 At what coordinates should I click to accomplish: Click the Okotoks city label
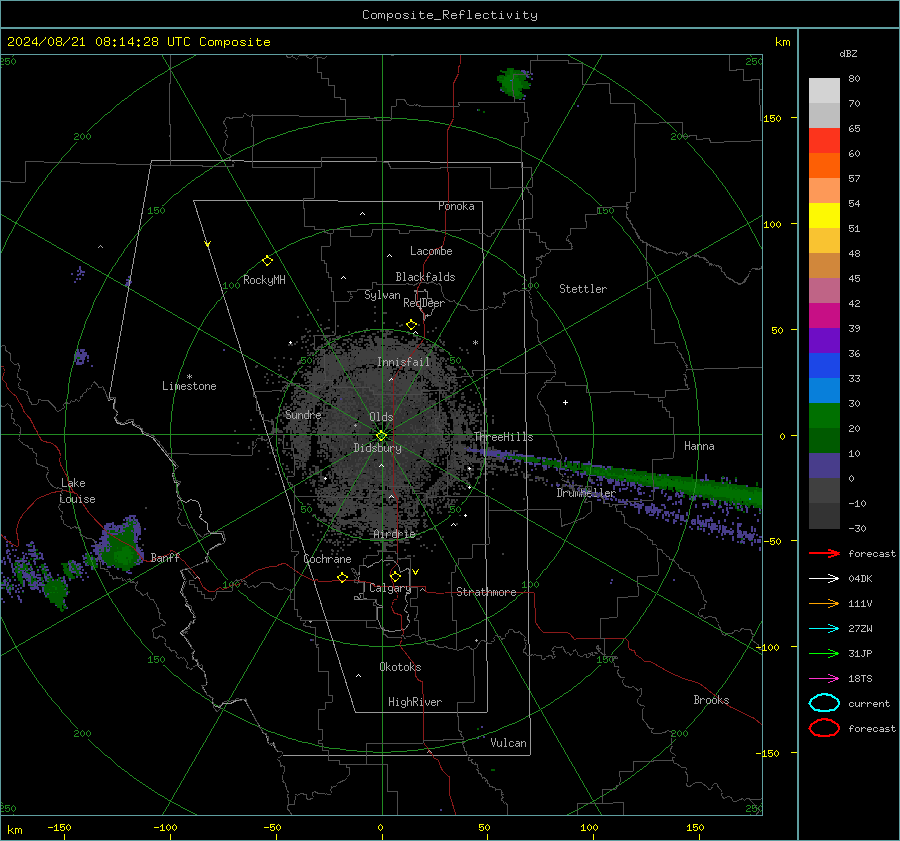tap(400, 667)
